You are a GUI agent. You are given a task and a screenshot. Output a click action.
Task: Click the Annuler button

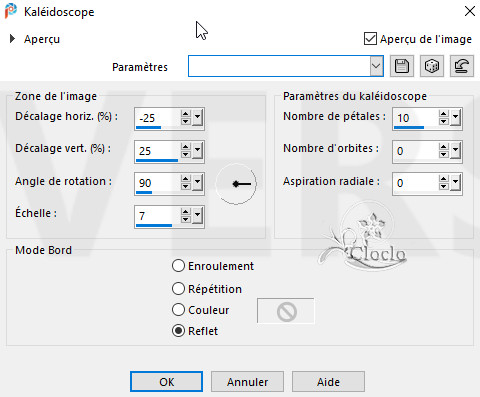247,381
